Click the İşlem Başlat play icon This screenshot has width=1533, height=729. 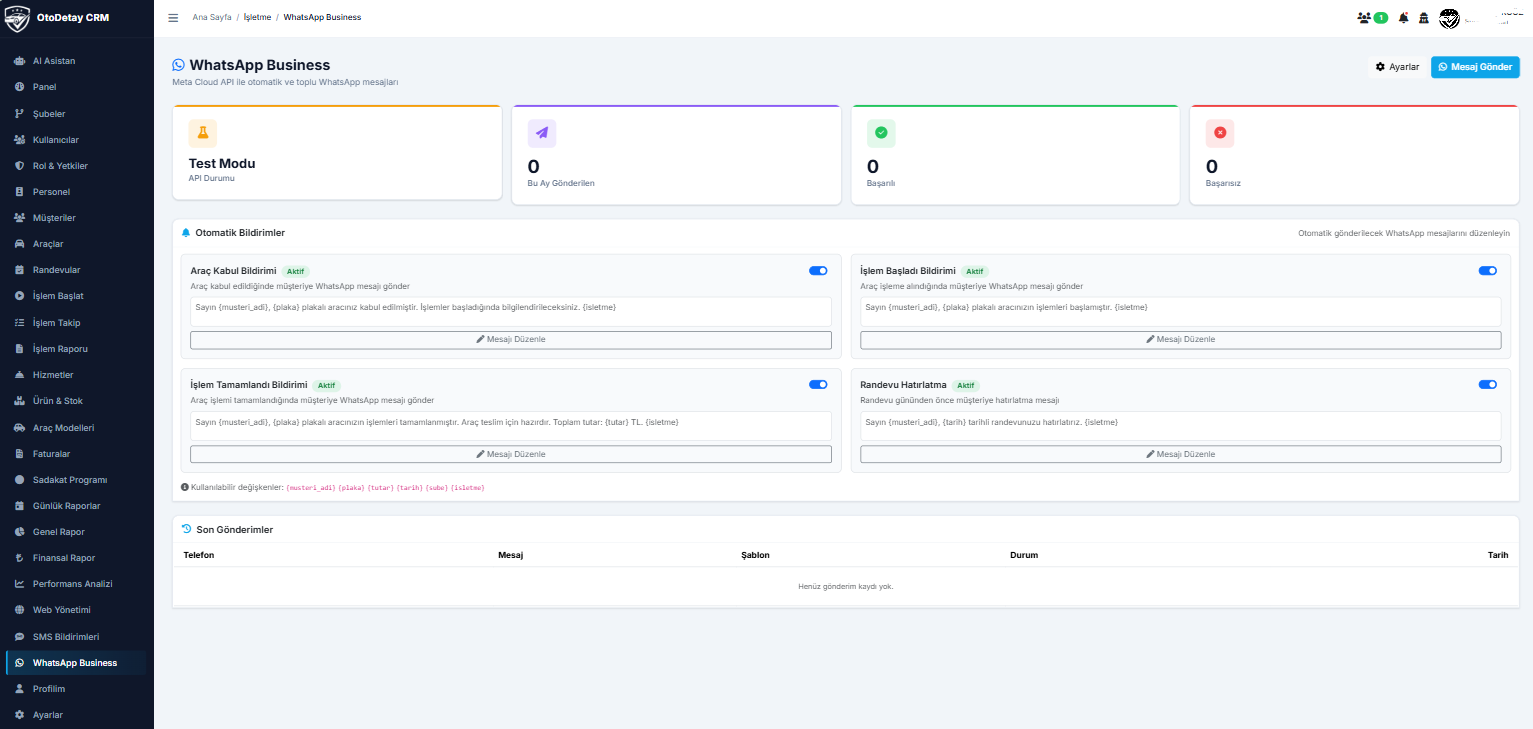[20, 296]
